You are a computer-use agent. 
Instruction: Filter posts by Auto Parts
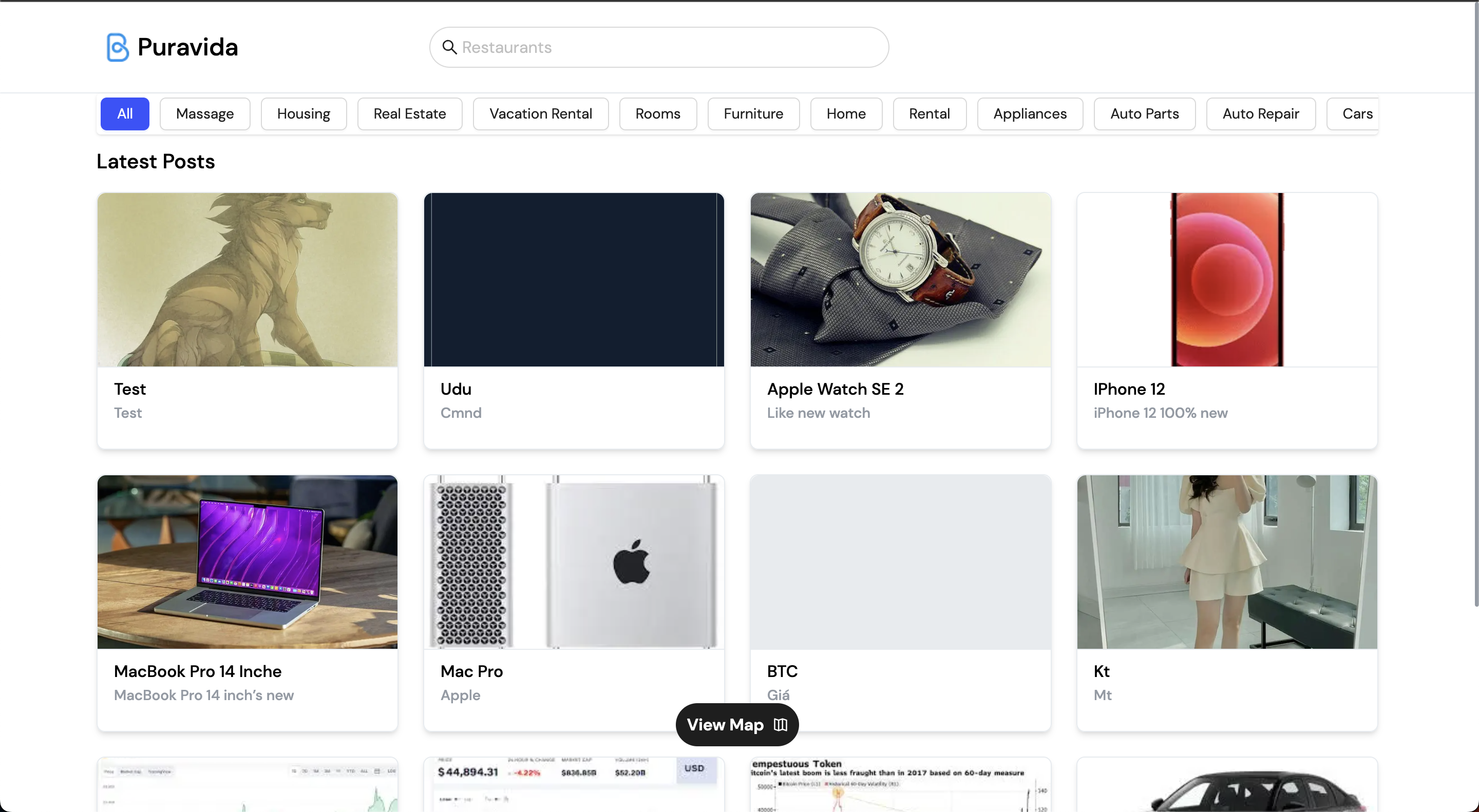point(1145,113)
